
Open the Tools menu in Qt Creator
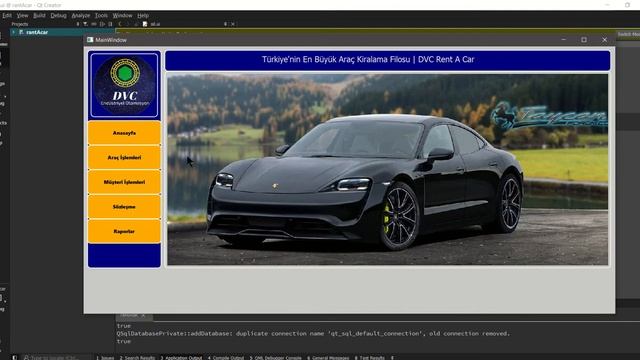pyautogui.click(x=101, y=16)
